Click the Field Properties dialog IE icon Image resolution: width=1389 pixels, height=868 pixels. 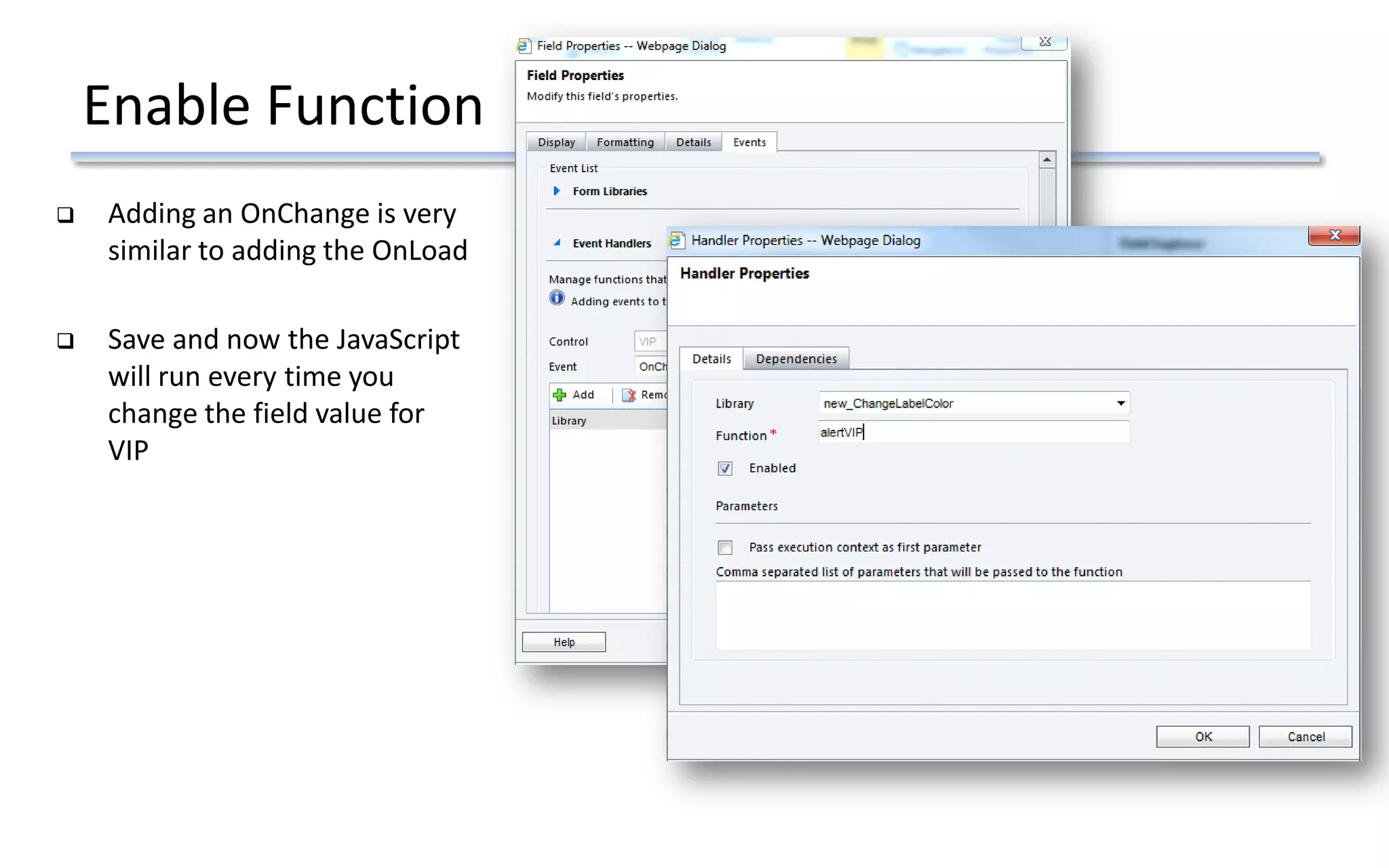point(523,46)
